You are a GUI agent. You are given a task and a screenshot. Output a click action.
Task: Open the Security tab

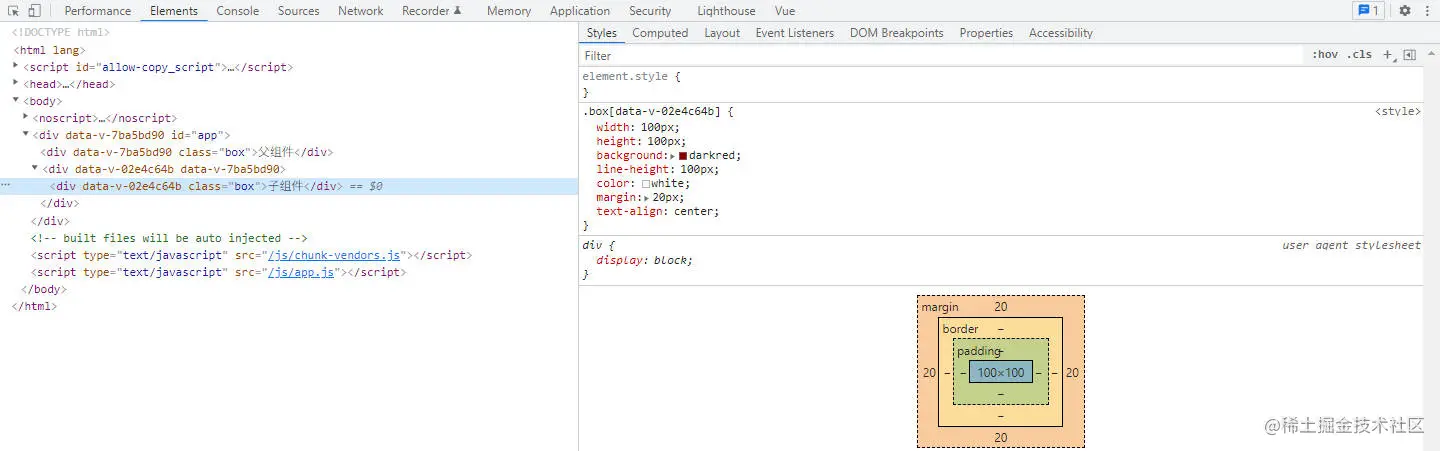pos(650,11)
